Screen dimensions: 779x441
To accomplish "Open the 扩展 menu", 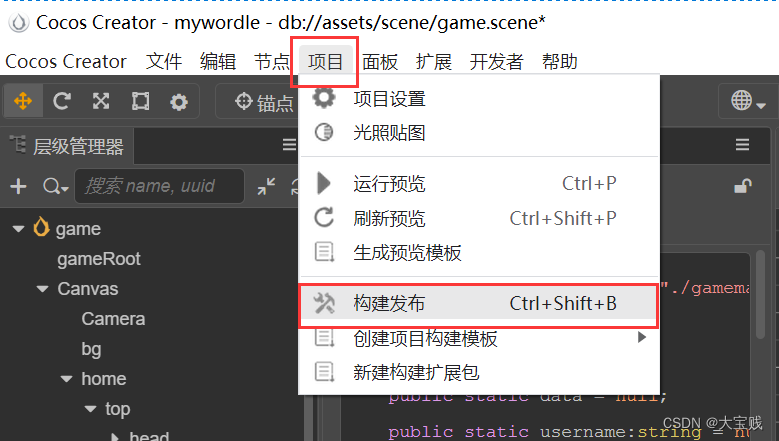I will pos(434,62).
